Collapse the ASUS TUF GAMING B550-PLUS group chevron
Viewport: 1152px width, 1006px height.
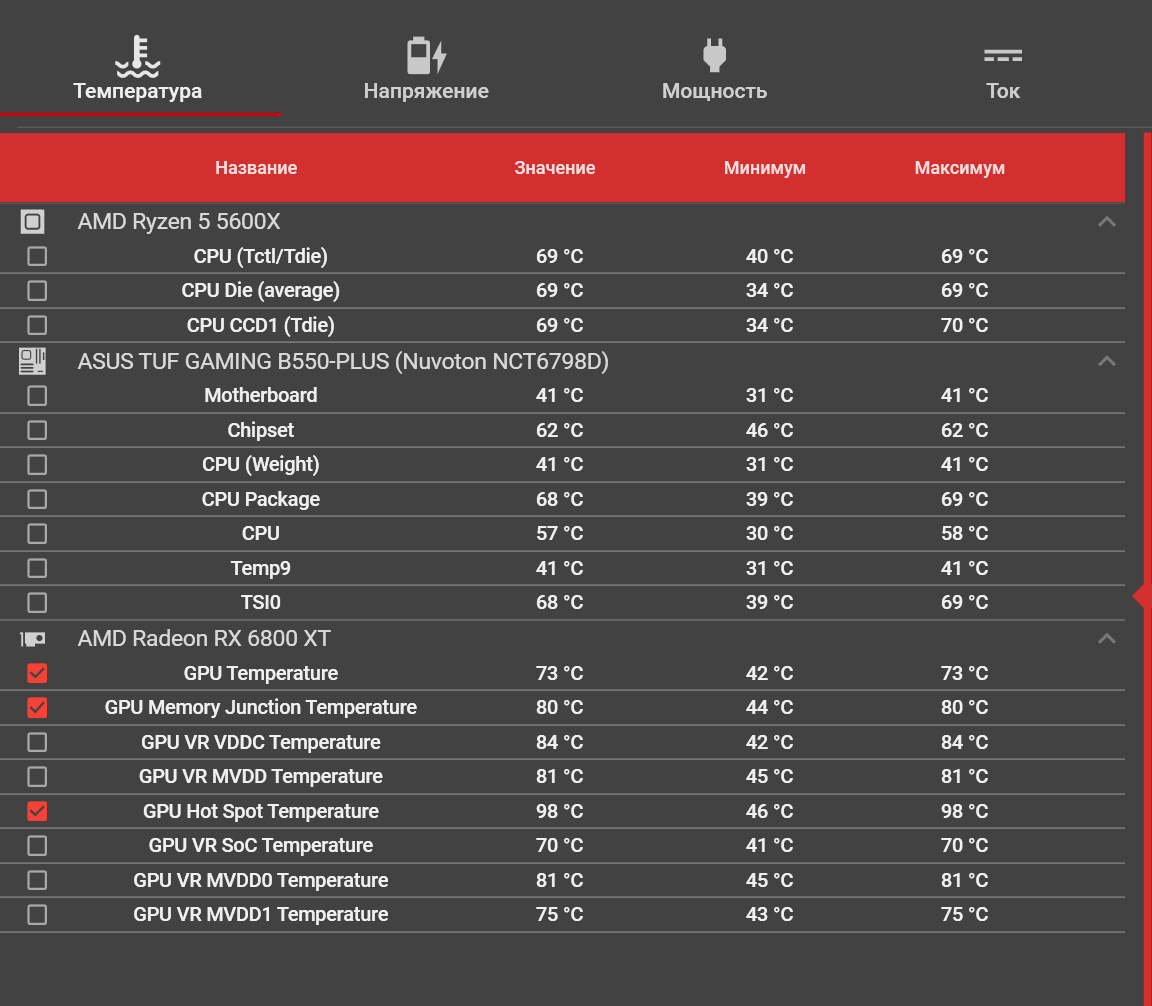1106,361
